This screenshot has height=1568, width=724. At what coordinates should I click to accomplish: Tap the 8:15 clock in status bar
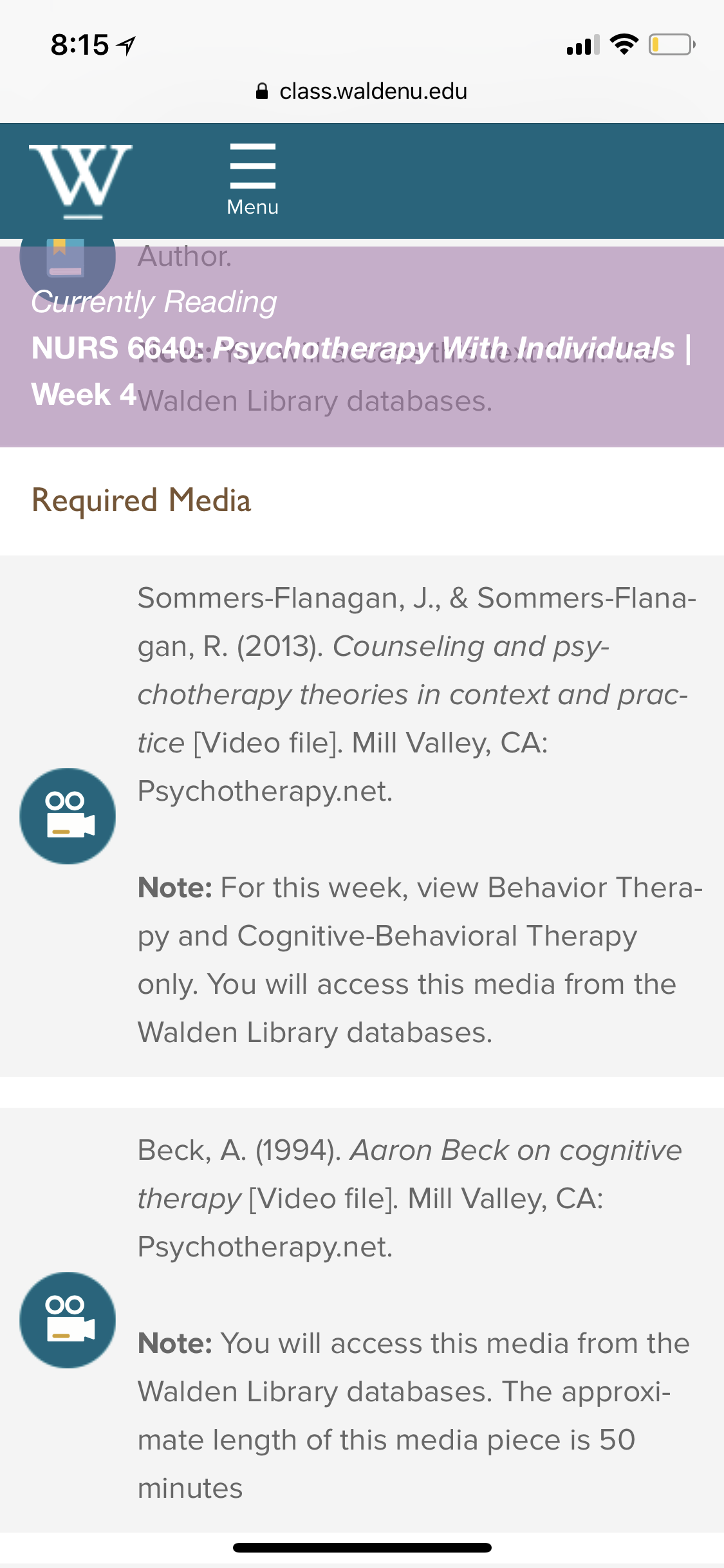tap(80, 45)
